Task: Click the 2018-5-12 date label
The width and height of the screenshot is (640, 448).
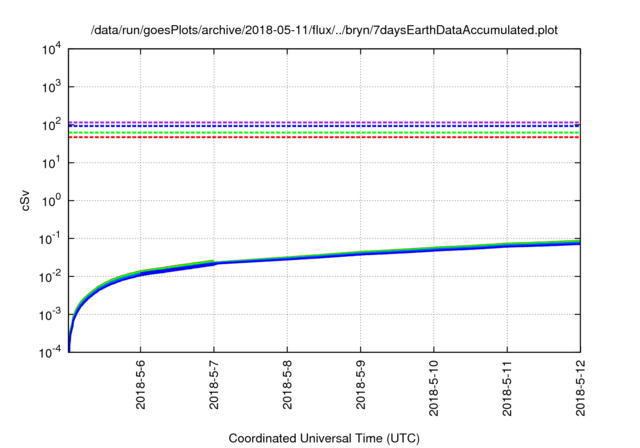Action: point(580,388)
